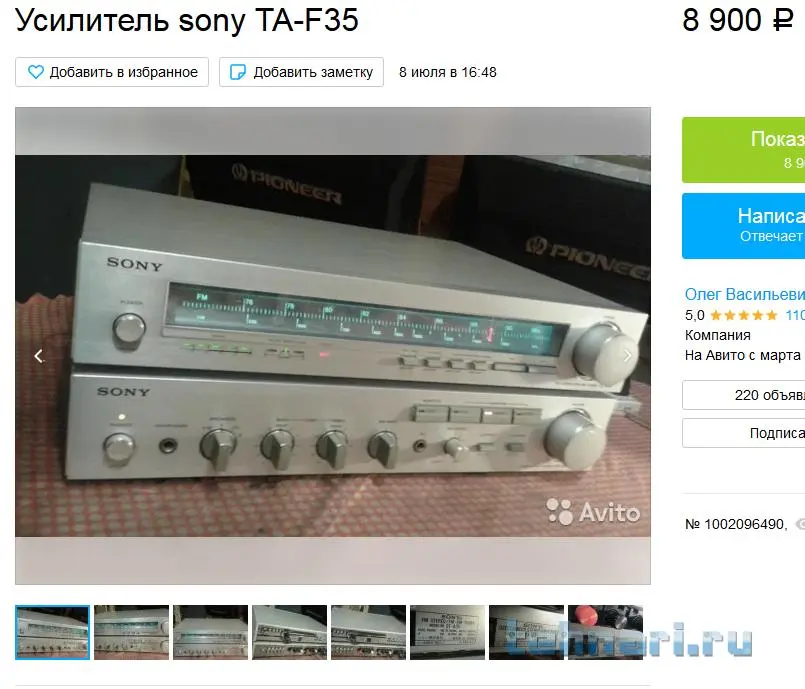Viewport: 805px width, 689px height.
Task: Click the main Sony amplifier photo
Action: pos(333,346)
